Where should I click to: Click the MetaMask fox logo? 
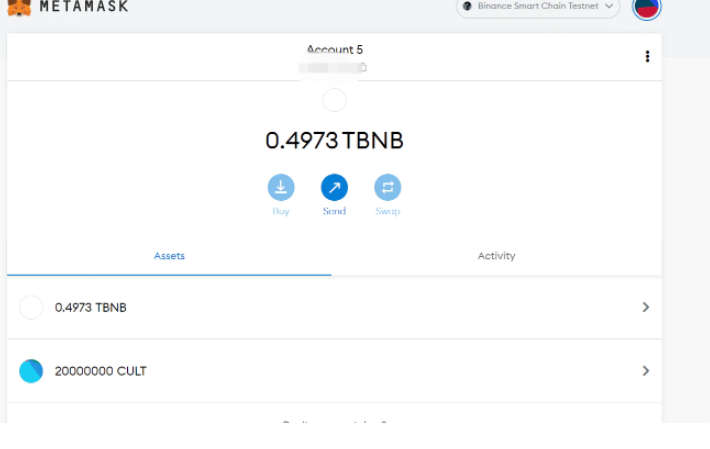coord(19,7)
